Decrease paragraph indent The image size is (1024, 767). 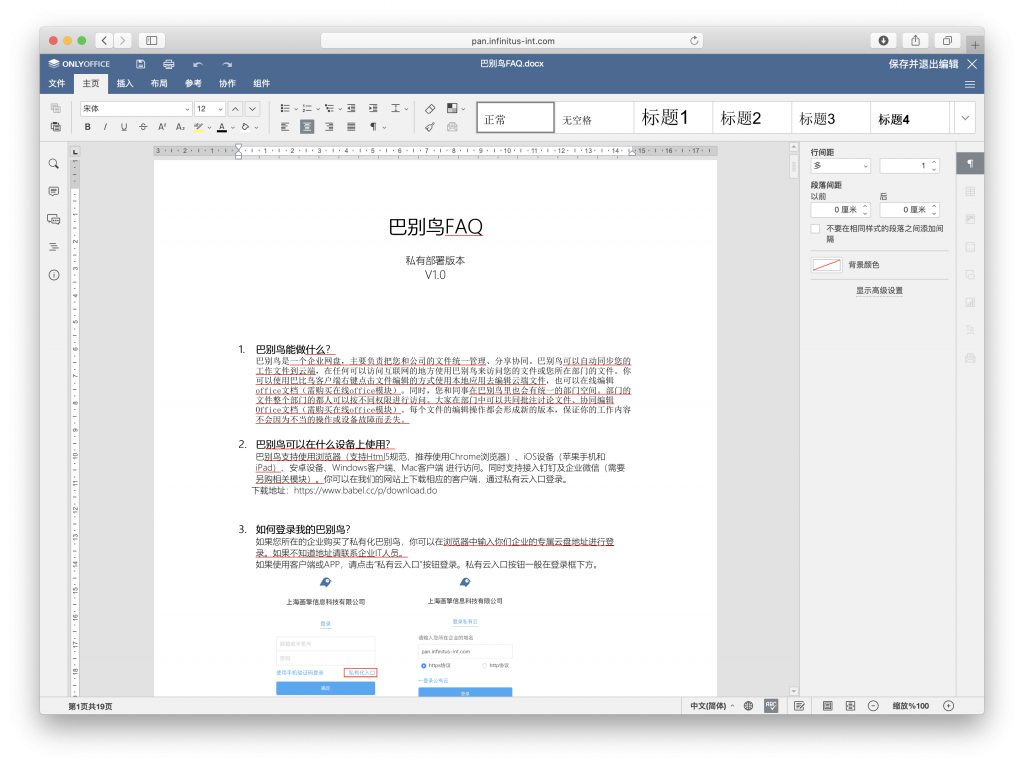click(351, 108)
